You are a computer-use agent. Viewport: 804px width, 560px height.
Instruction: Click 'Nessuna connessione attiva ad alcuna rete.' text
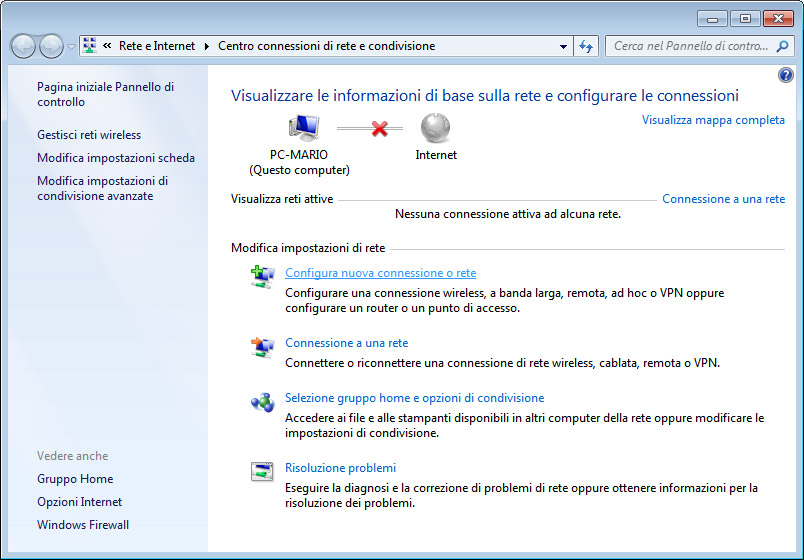508,214
